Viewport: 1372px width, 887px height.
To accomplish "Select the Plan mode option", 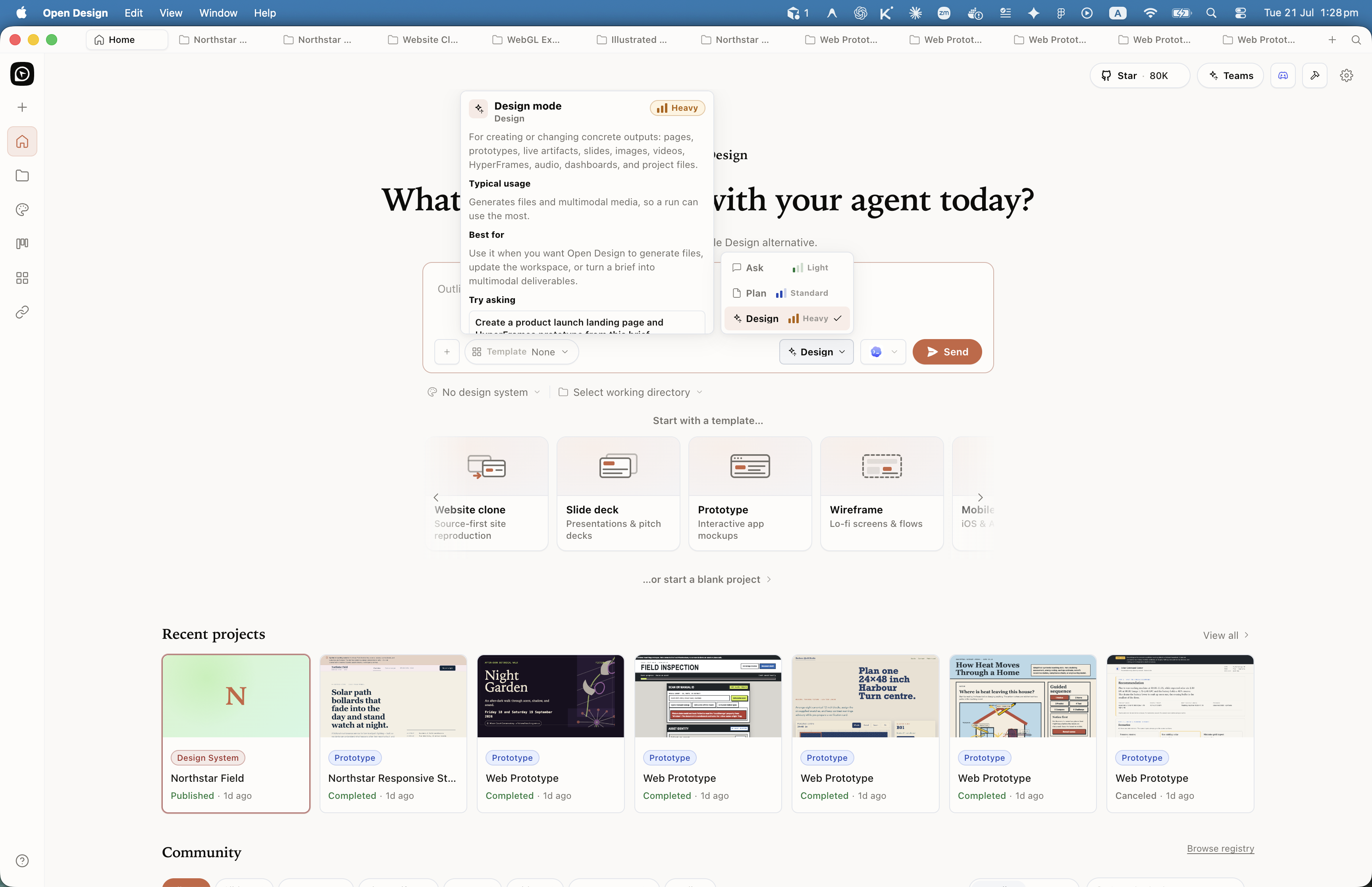I will [x=787, y=293].
